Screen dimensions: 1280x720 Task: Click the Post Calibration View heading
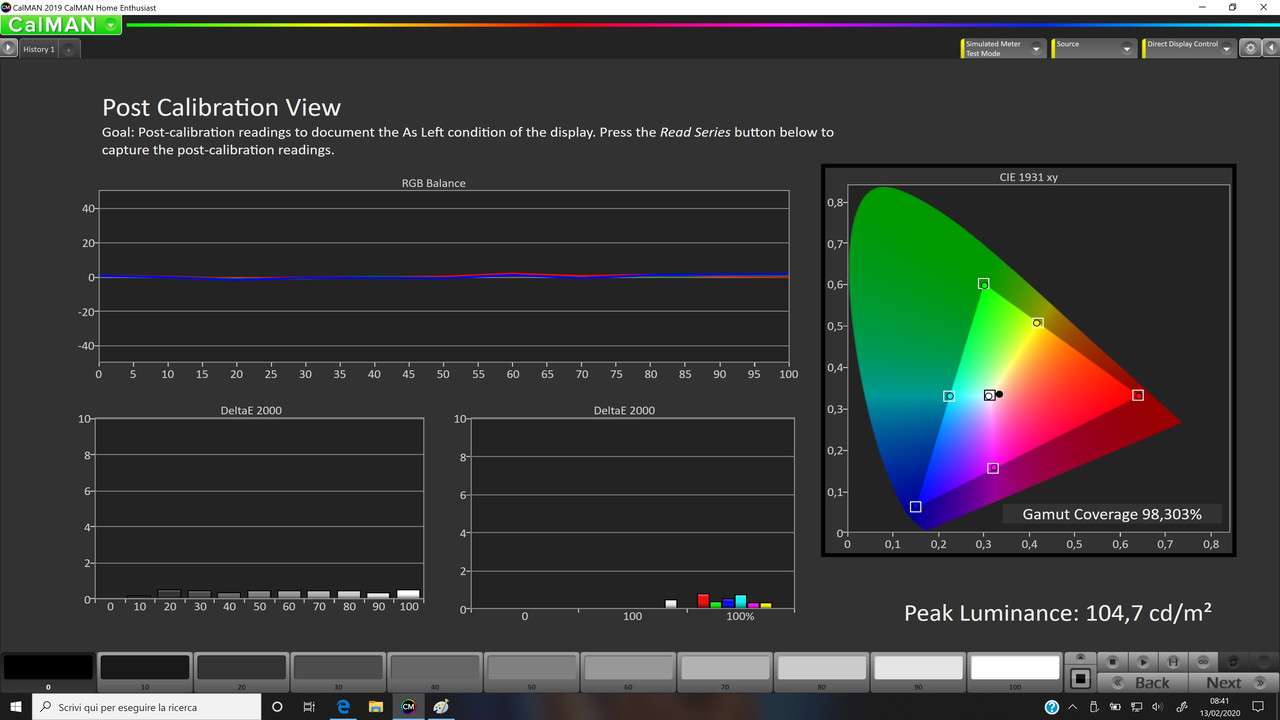221,108
